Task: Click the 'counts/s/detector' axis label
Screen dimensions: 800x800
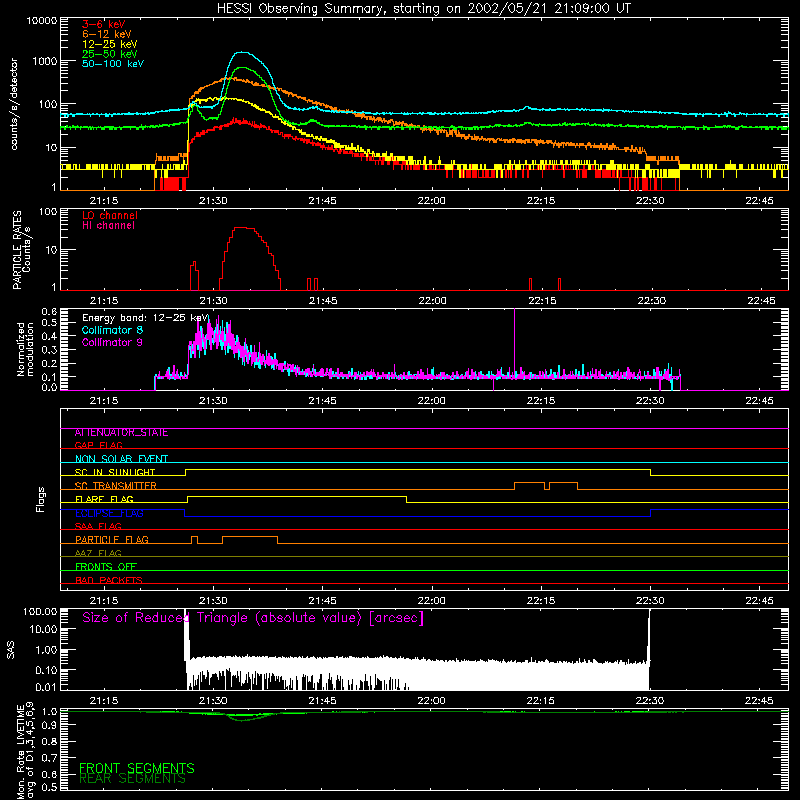Action: tap(14, 104)
